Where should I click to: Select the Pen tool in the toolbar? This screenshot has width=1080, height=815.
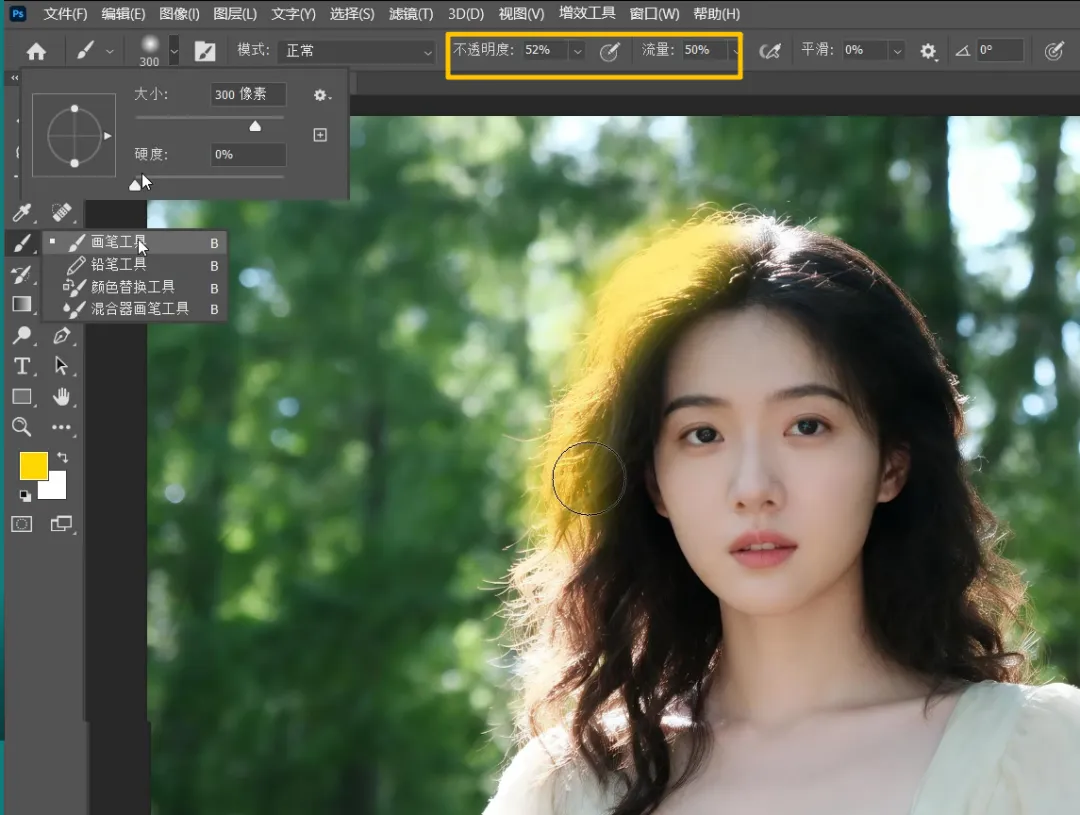point(62,336)
